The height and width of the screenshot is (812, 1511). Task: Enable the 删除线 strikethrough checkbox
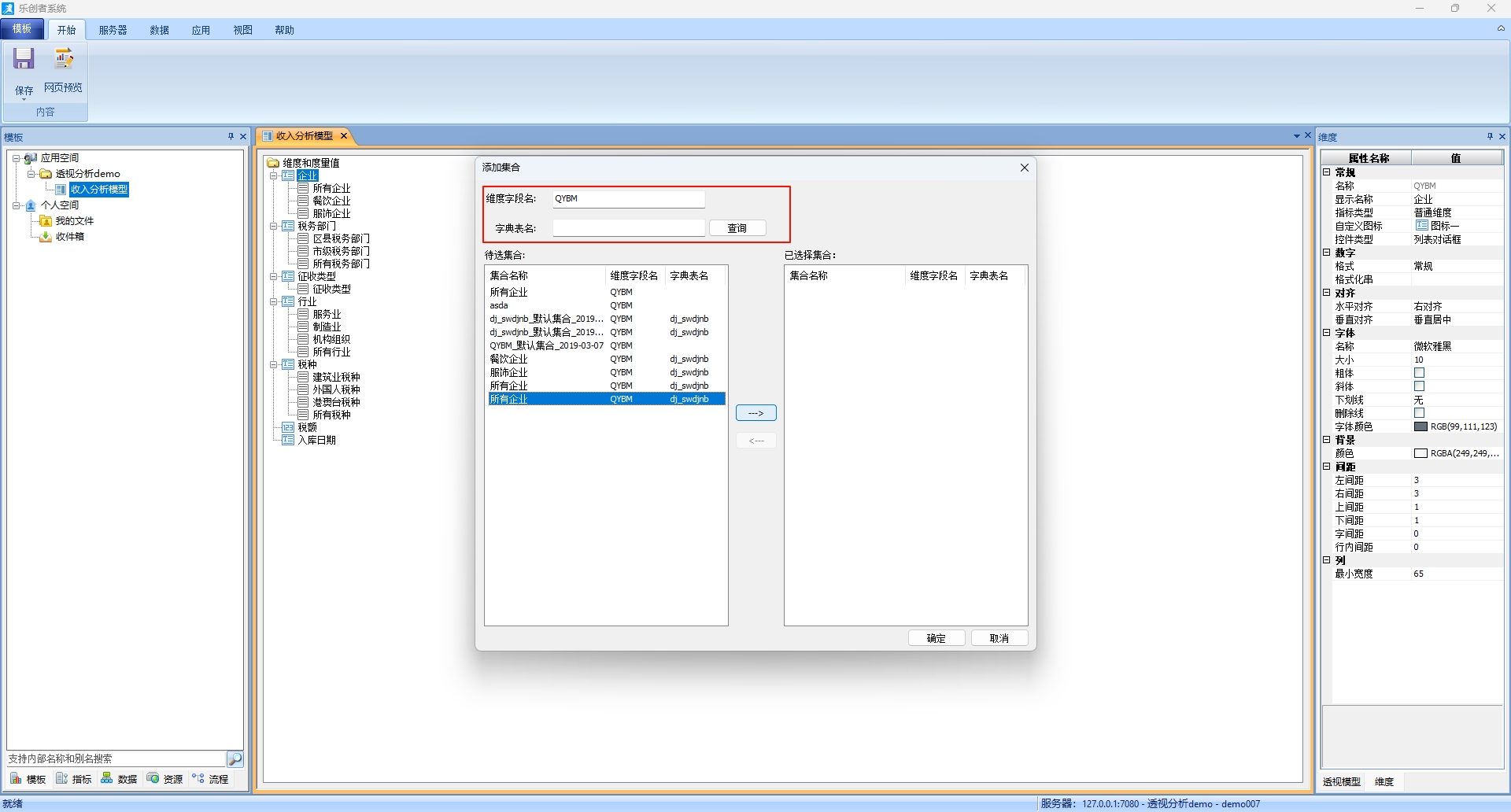point(1420,413)
